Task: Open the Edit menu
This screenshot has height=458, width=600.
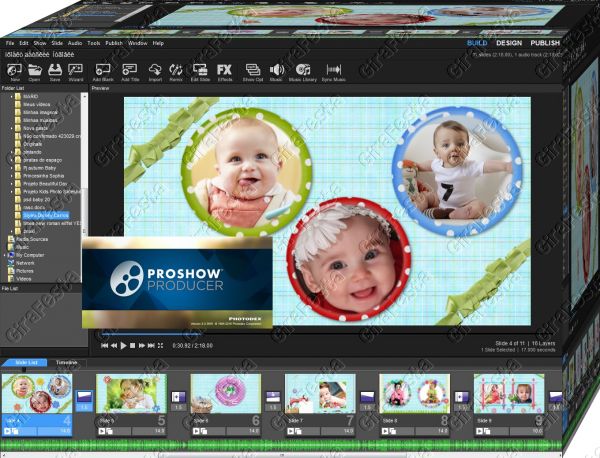Action: click(x=24, y=43)
